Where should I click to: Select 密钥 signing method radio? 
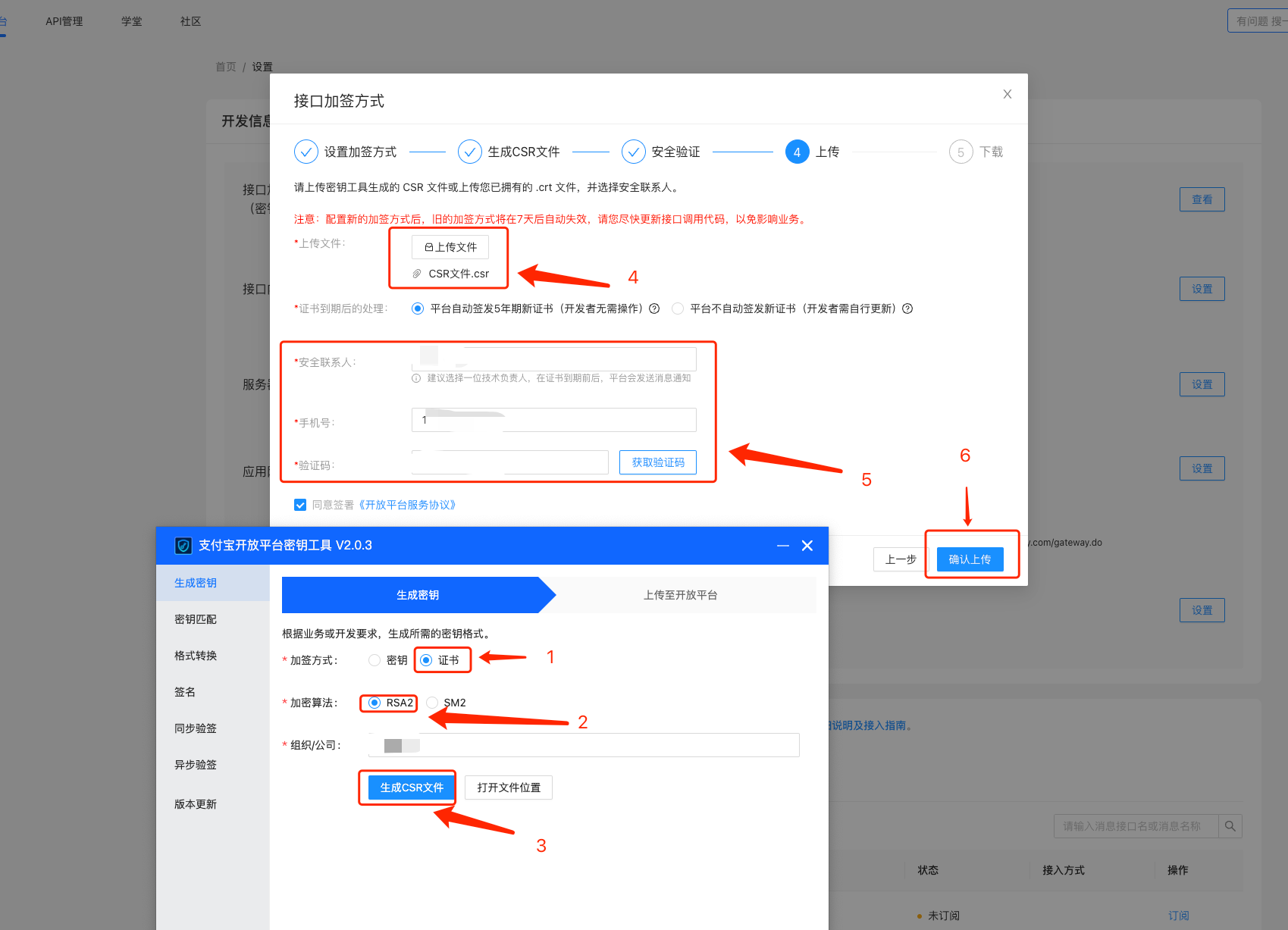click(374, 660)
